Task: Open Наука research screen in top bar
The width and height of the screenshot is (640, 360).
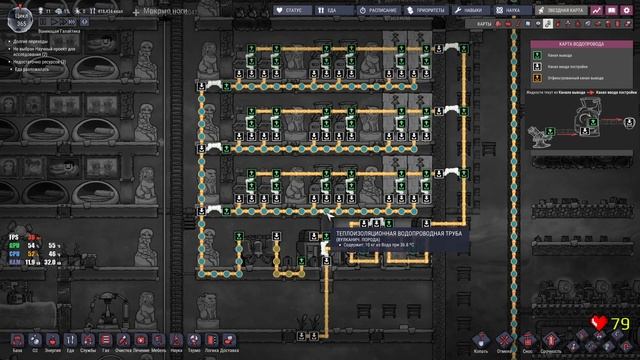Action: 512,10
